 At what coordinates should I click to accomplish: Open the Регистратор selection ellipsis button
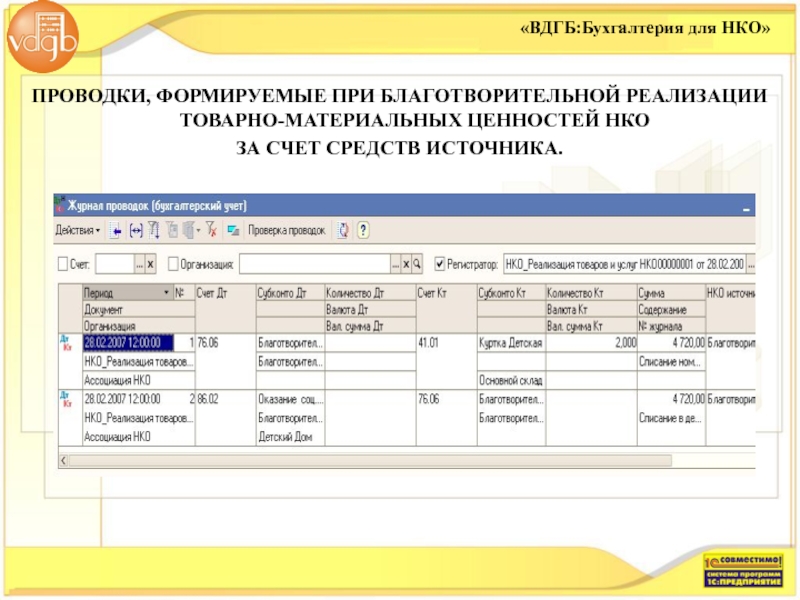click(751, 264)
